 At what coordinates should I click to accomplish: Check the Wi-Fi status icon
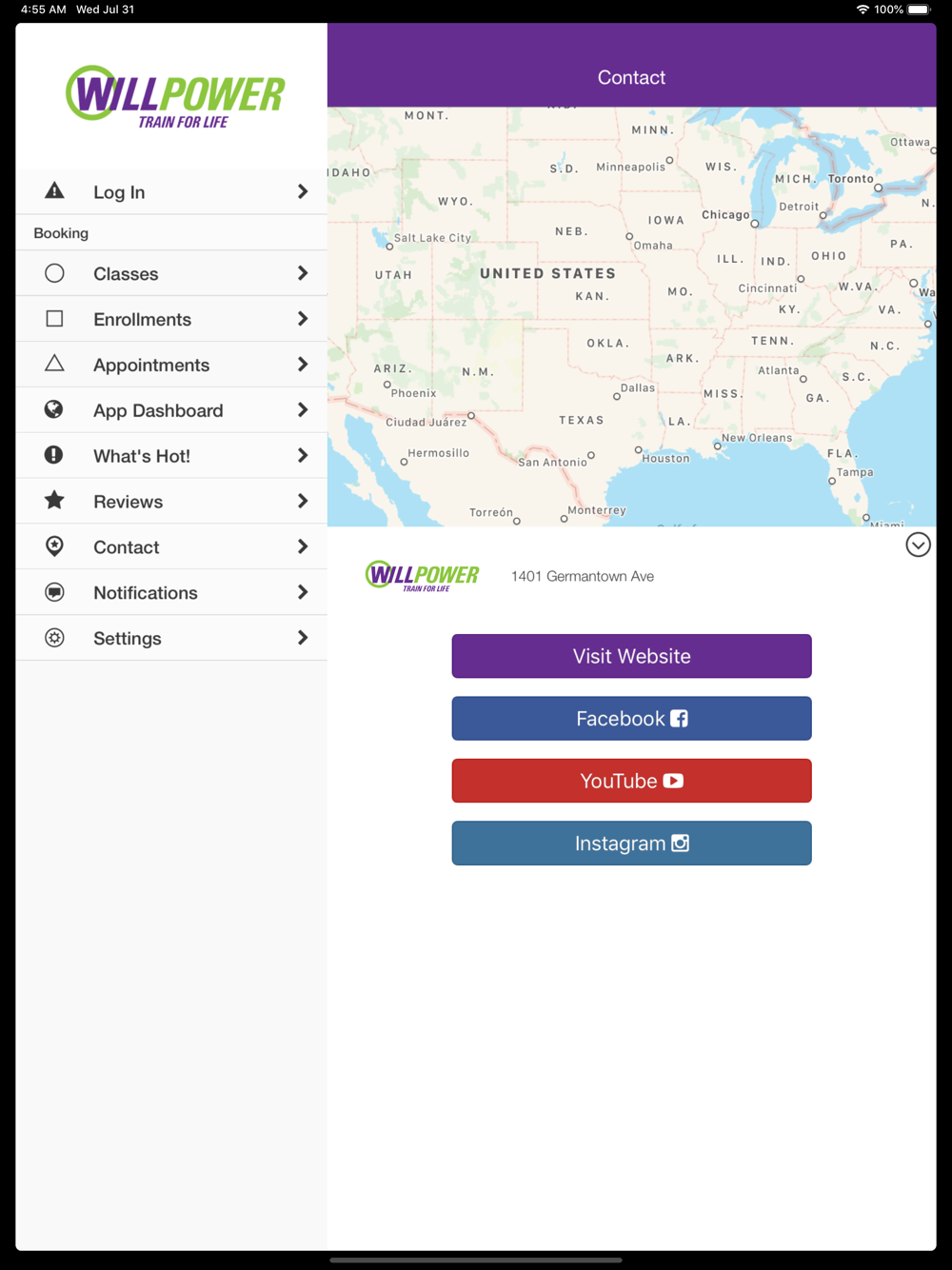[863, 10]
